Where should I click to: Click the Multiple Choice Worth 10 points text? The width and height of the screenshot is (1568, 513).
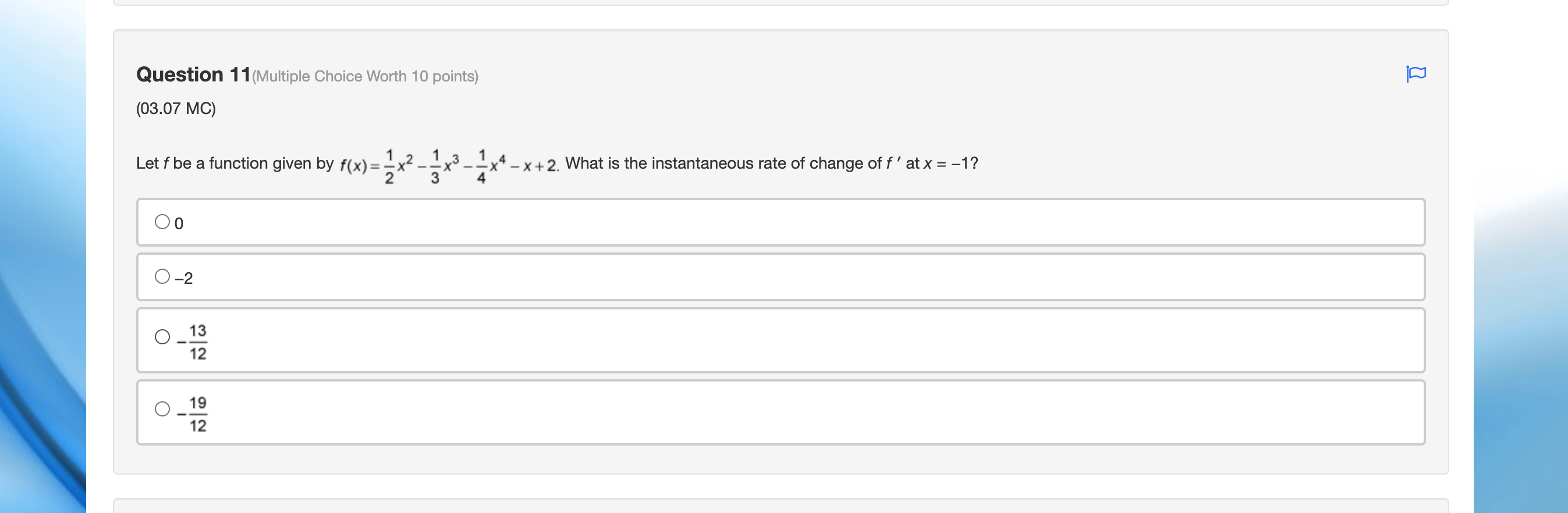(x=364, y=76)
